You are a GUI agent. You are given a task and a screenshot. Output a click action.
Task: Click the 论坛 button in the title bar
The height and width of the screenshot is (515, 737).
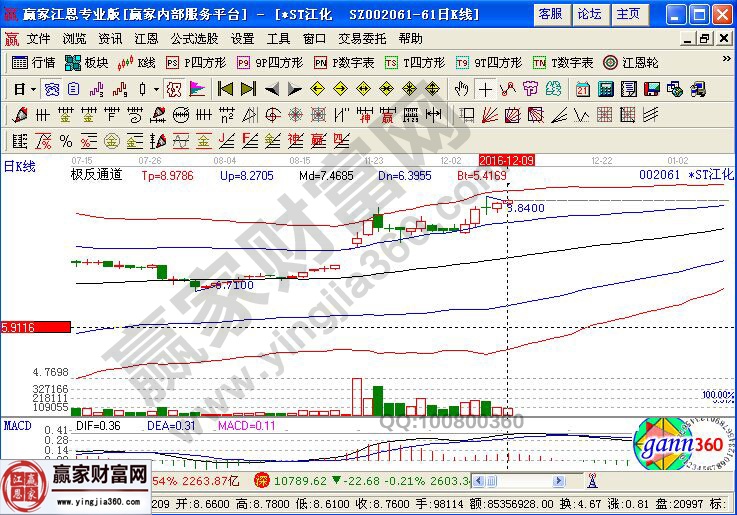[590, 14]
